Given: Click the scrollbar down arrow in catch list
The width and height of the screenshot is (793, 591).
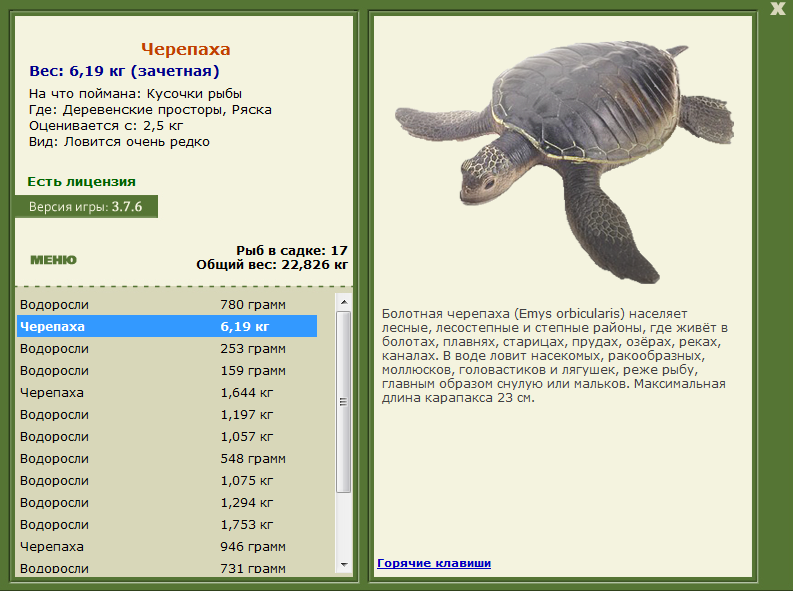Looking at the screenshot, I should tap(344, 565).
